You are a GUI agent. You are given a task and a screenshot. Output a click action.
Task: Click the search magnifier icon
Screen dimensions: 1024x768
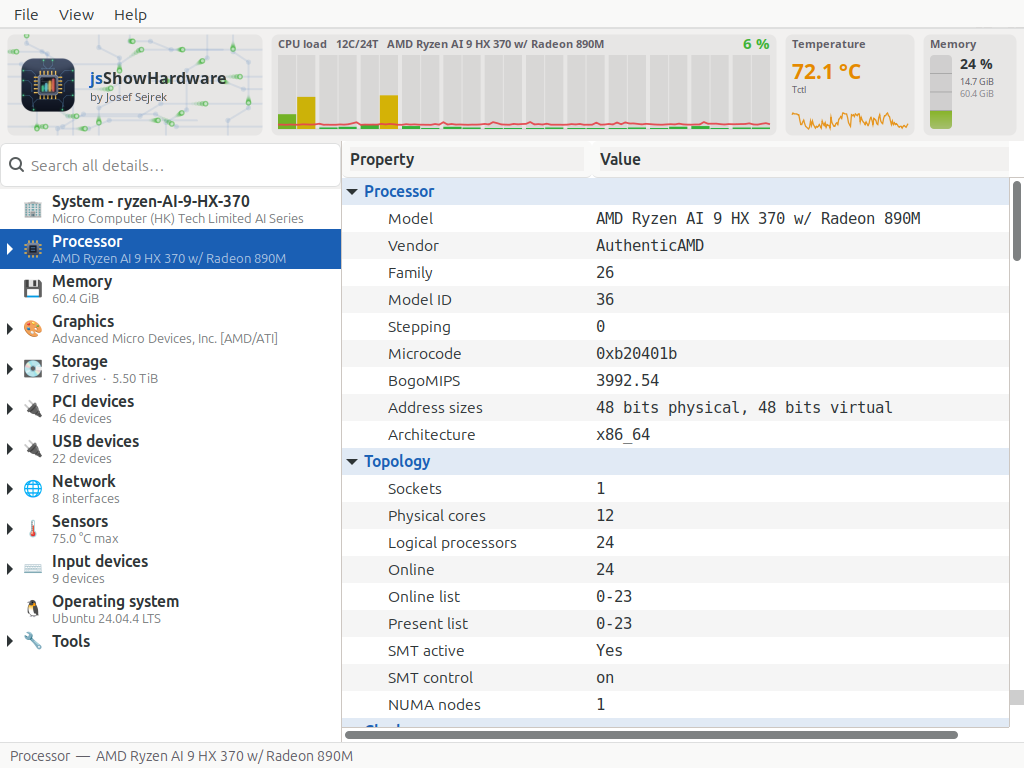[17, 165]
